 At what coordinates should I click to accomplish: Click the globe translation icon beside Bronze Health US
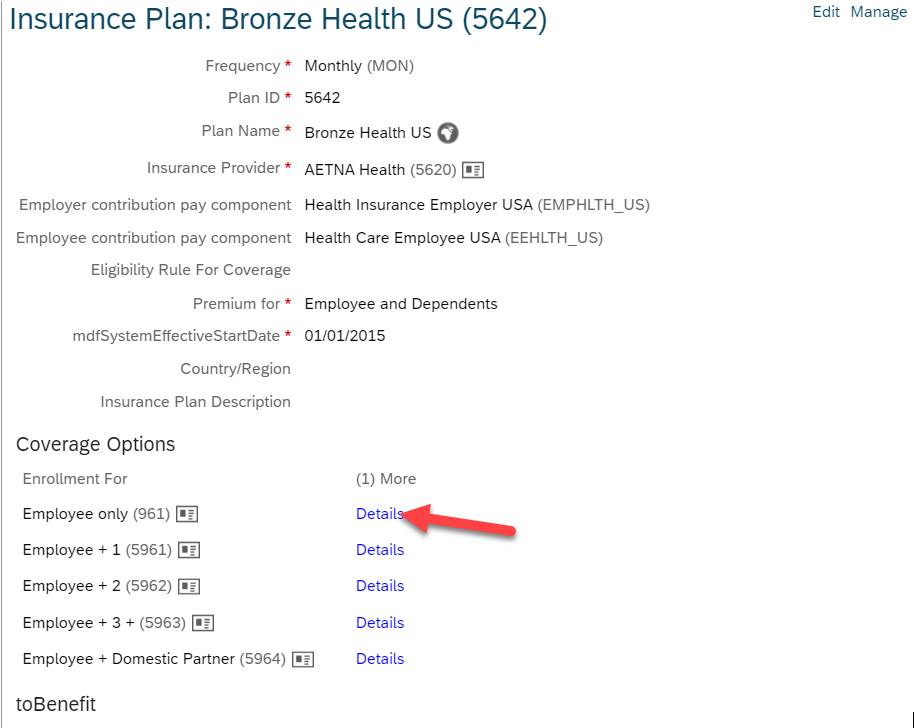(448, 133)
